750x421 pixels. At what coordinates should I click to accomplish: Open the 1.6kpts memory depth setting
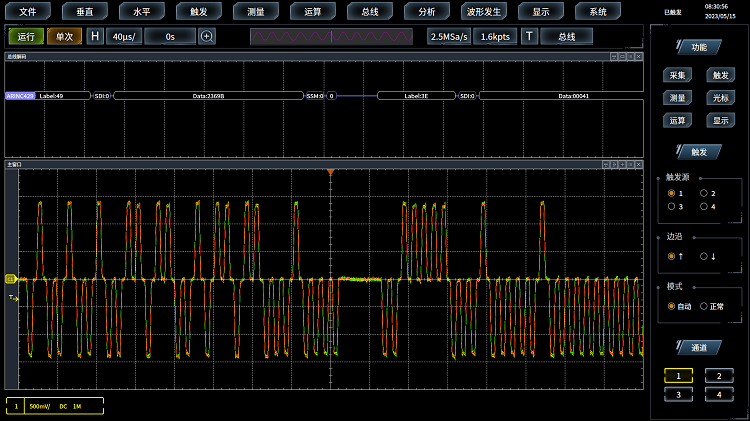coord(495,36)
